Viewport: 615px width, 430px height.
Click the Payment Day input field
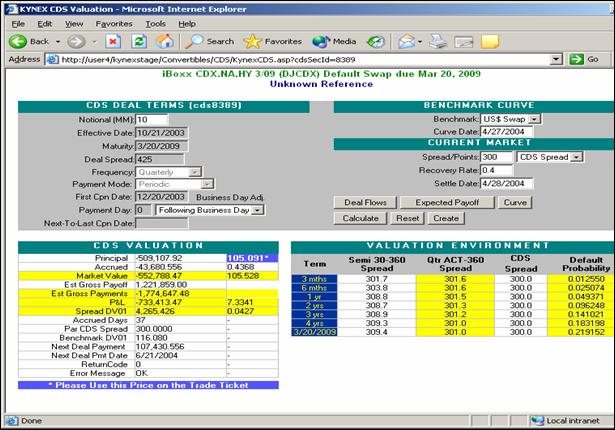(143, 210)
